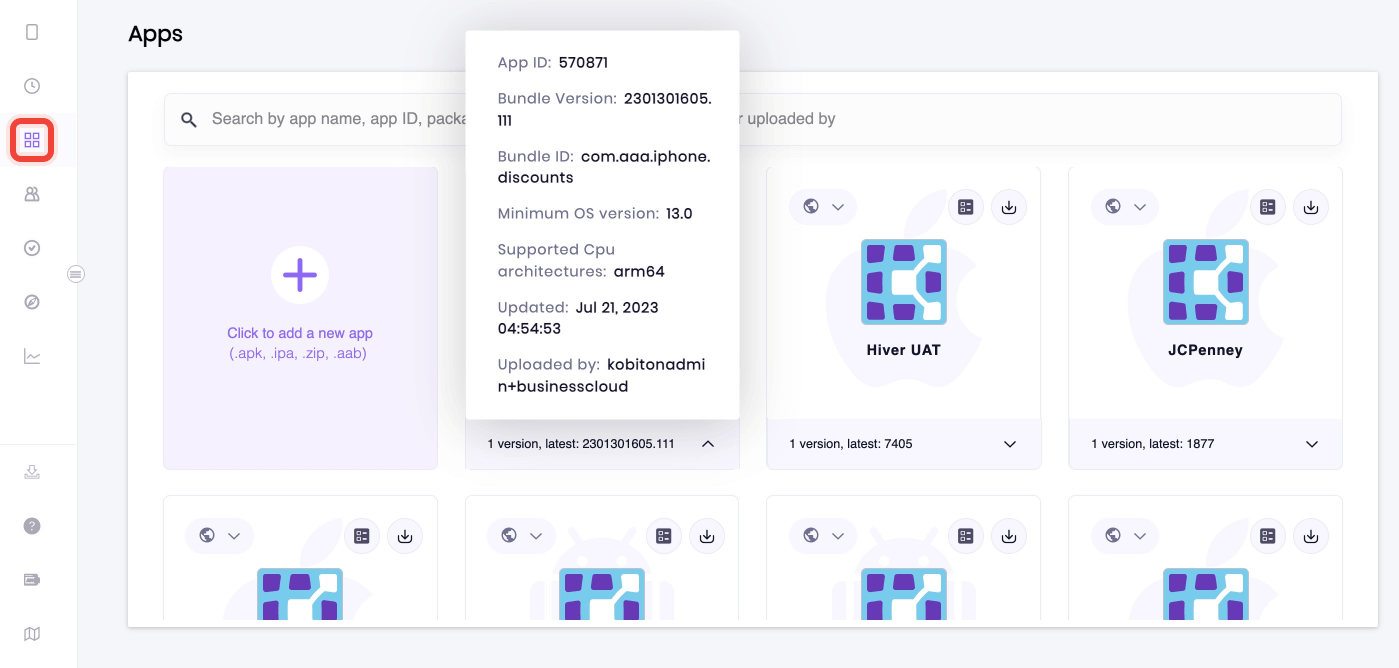
Task: Click the 'JCPenney' app name
Action: (x=1206, y=351)
